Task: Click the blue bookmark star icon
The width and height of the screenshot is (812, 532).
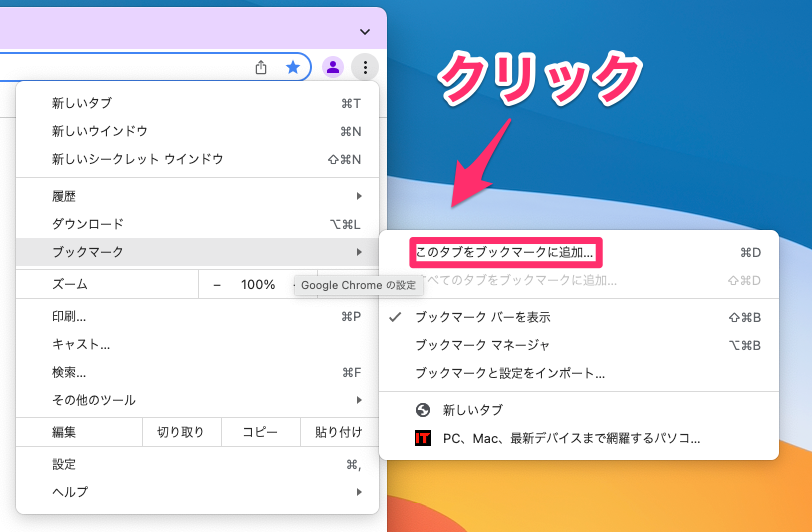Action: pos(293,67)
